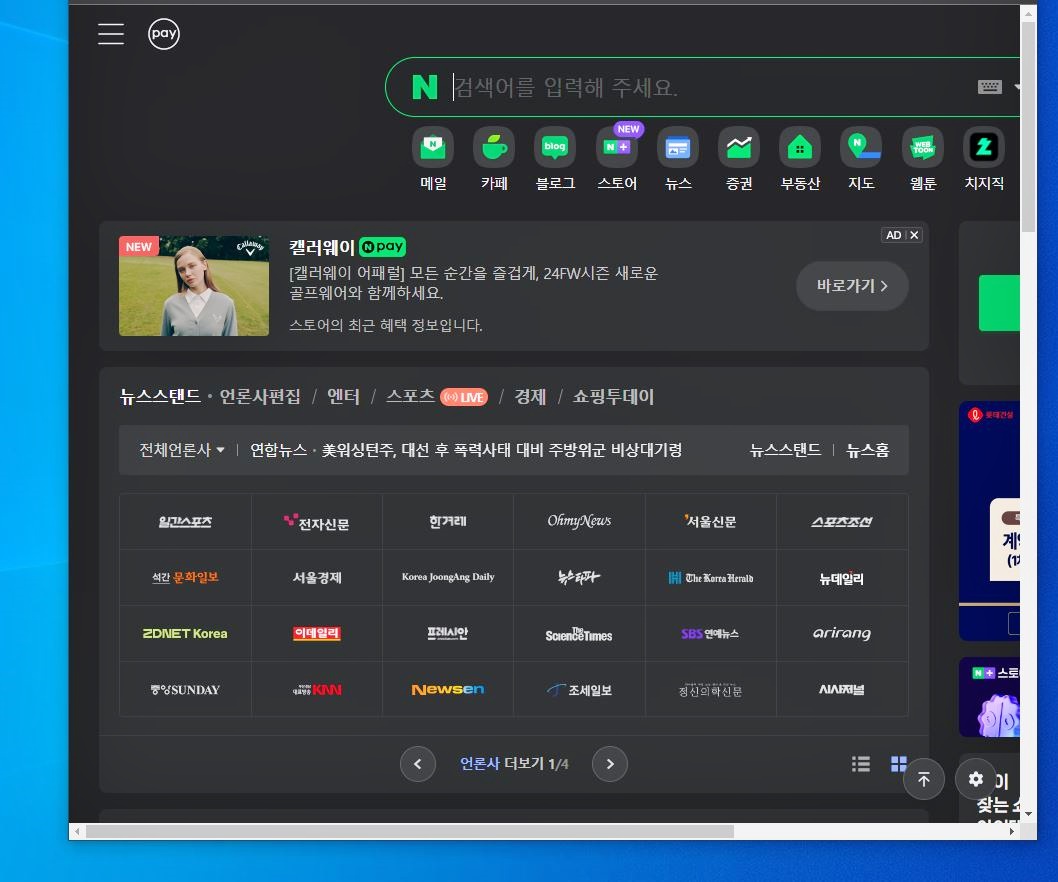Open OhmyNews press logo
Viewport: 1058px width, 882px height.
click(x=579, y=522)
